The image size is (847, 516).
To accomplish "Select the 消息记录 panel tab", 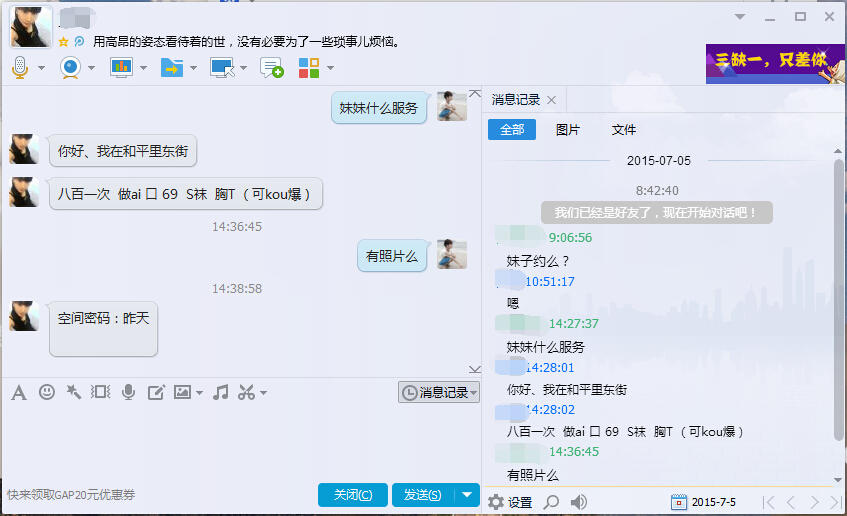I will pyautogui.click(x=515, y=100).
